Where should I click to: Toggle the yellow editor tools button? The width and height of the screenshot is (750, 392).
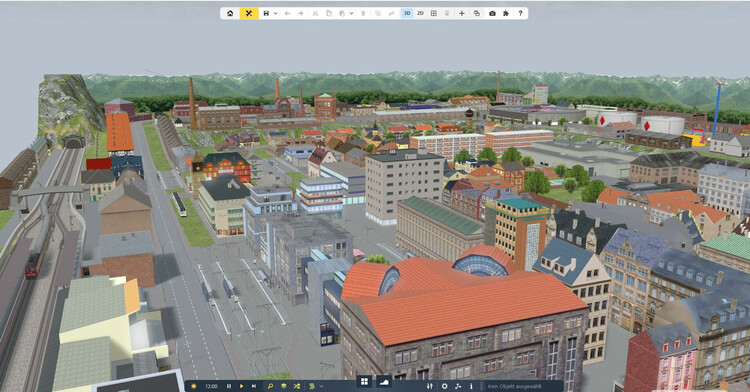(249, 13)
